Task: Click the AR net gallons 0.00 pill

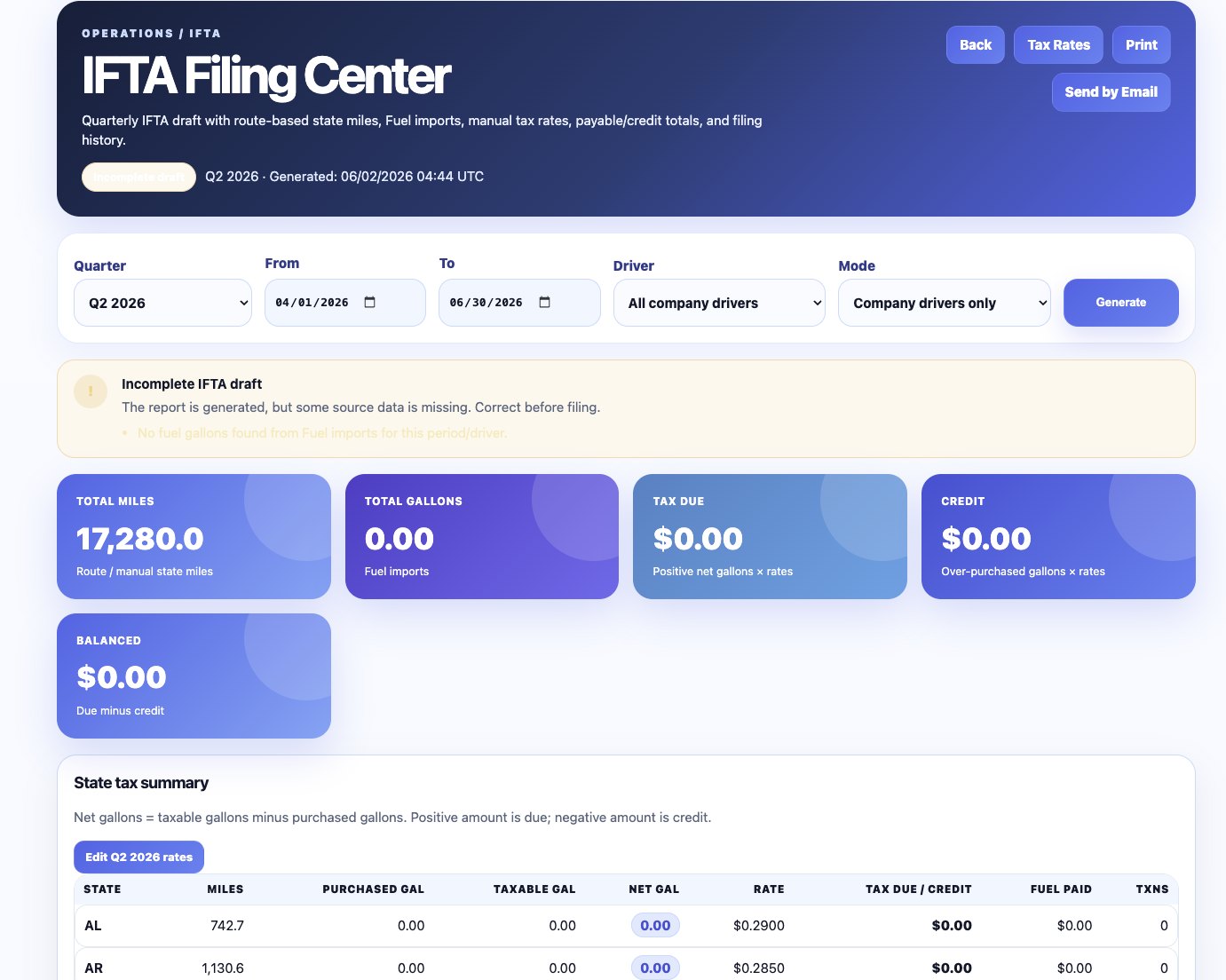Action: point(655,968)
